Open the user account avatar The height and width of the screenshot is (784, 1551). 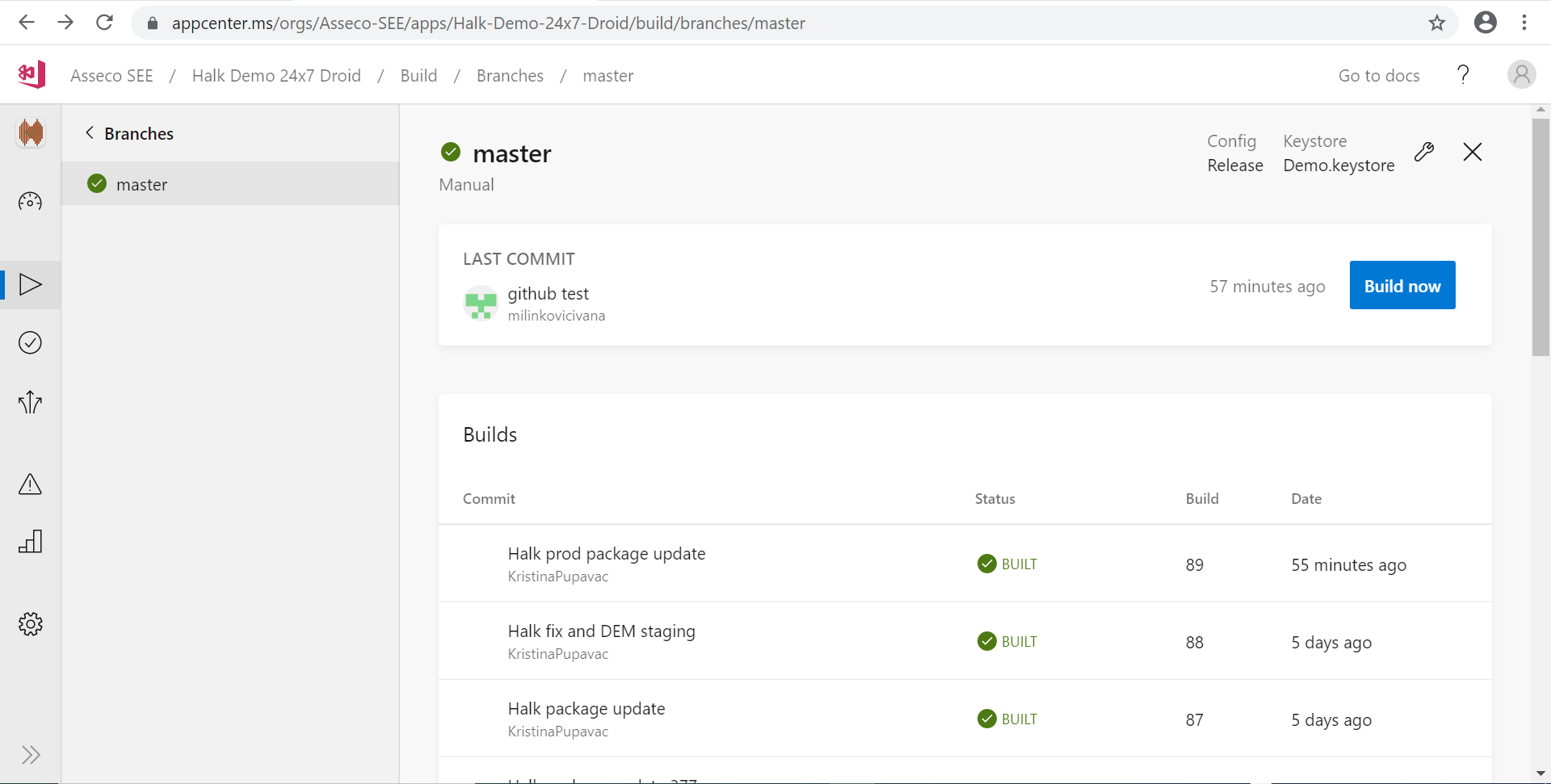[1521, 75]
